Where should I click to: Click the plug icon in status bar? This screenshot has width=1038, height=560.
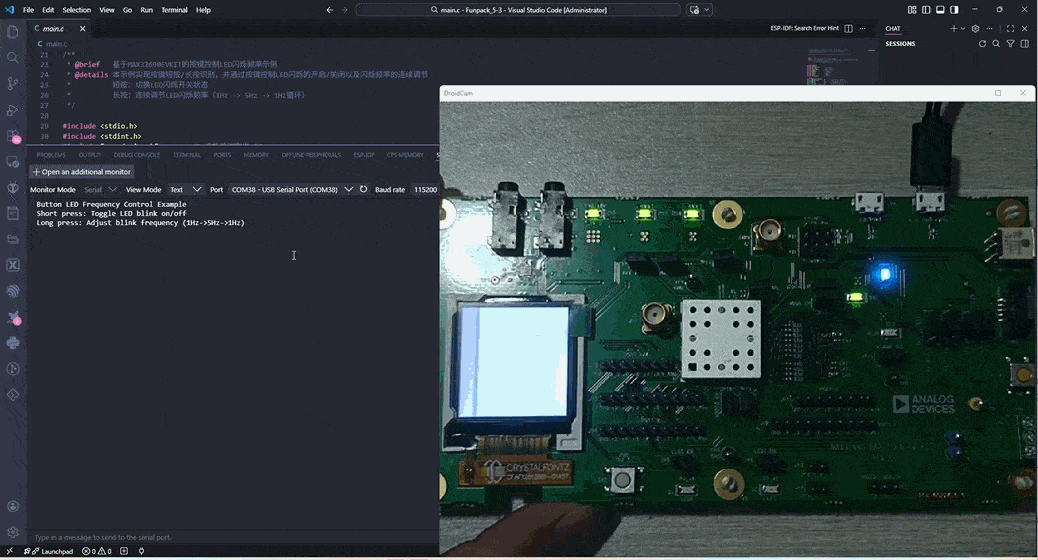[x=141, y=551]
